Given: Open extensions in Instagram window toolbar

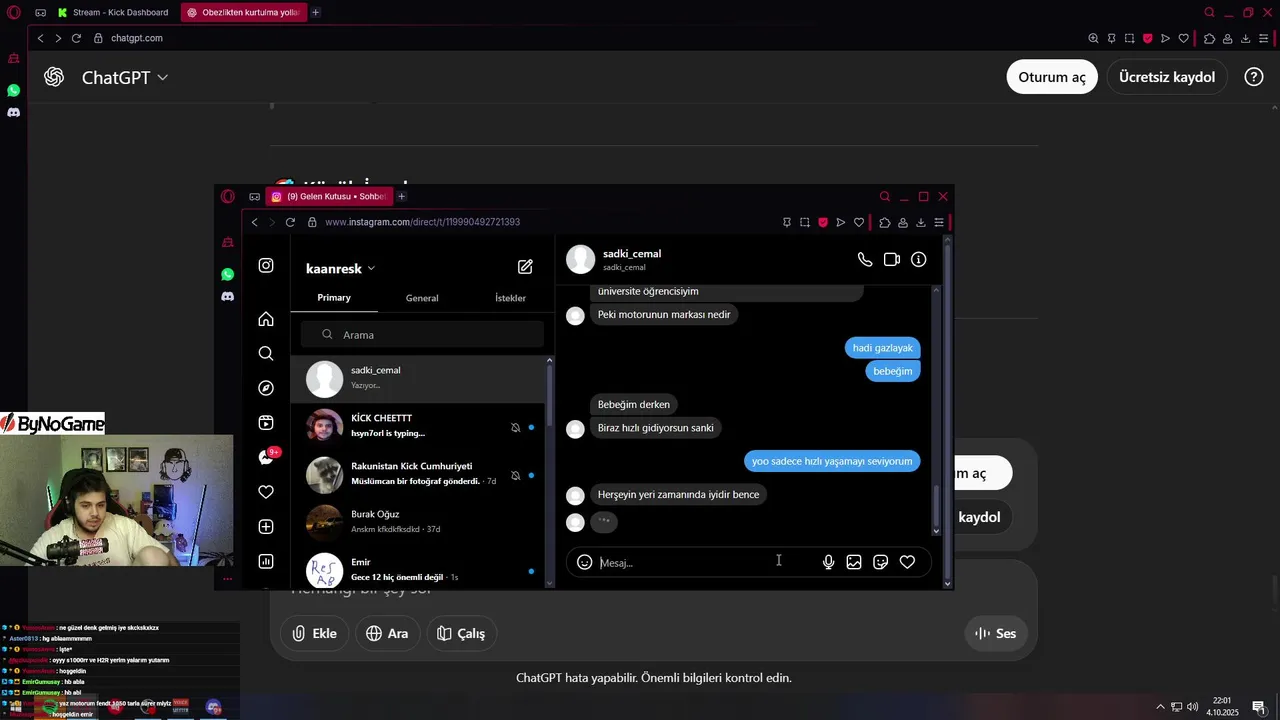Looking at the screenshot, I should coord(885,222).
